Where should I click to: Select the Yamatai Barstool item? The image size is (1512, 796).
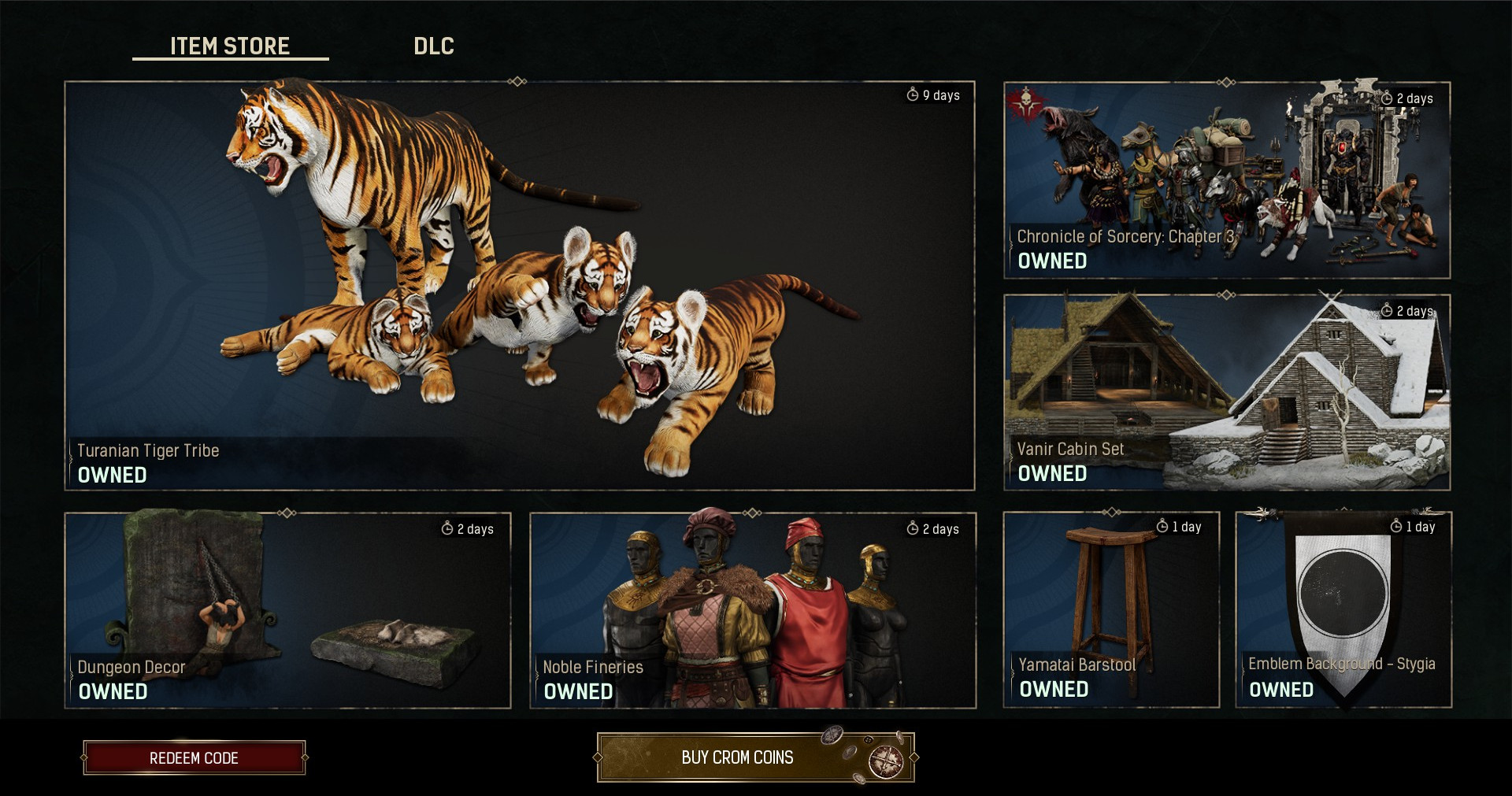tap(1111, 609)
